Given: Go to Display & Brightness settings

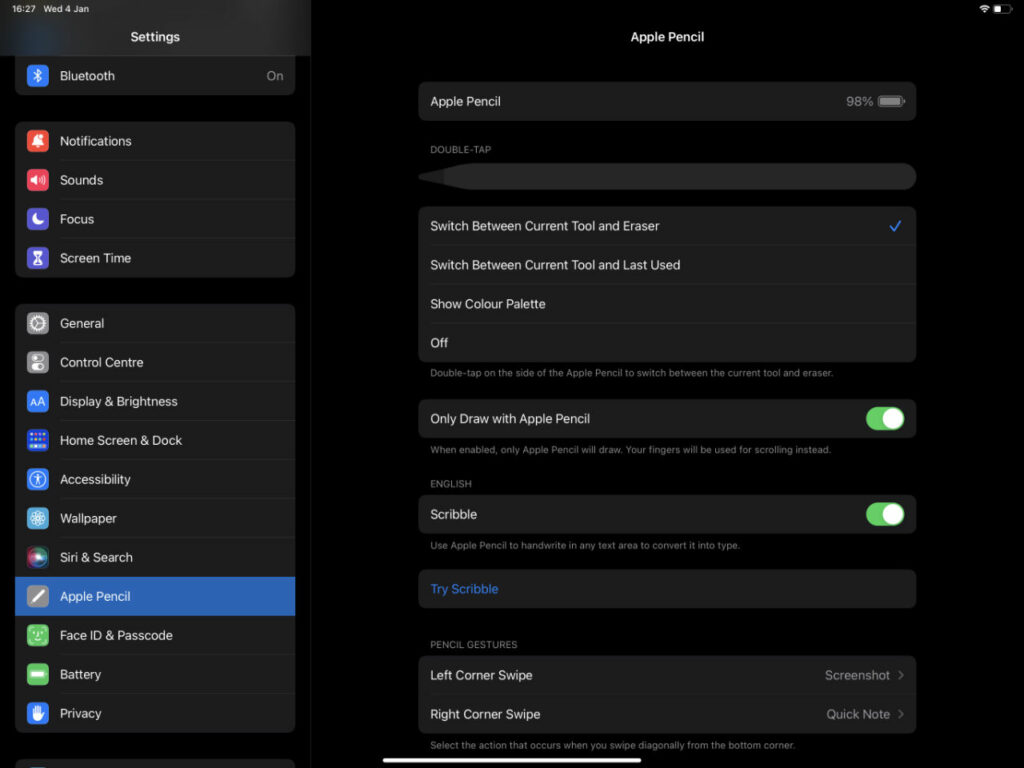Looking at the screenshot, I should pos(118,401).
